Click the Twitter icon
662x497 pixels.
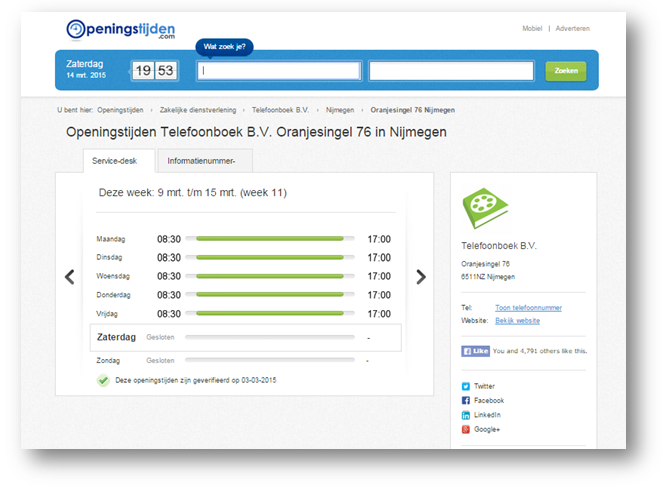(x=466, y=386)
